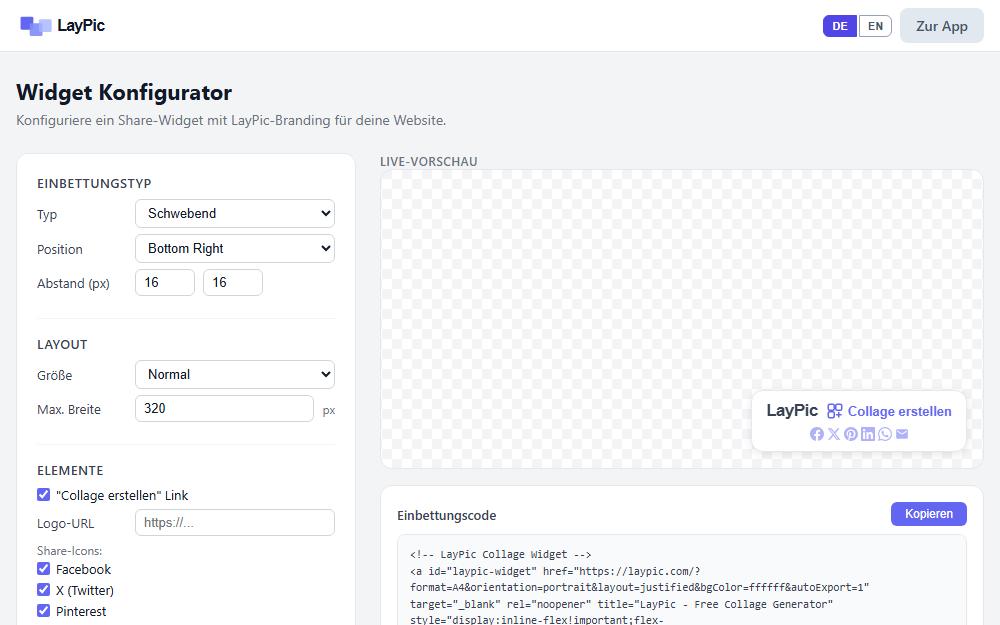Focus the Logo-URL input field
1000x625 pixels.
(235, 522)
